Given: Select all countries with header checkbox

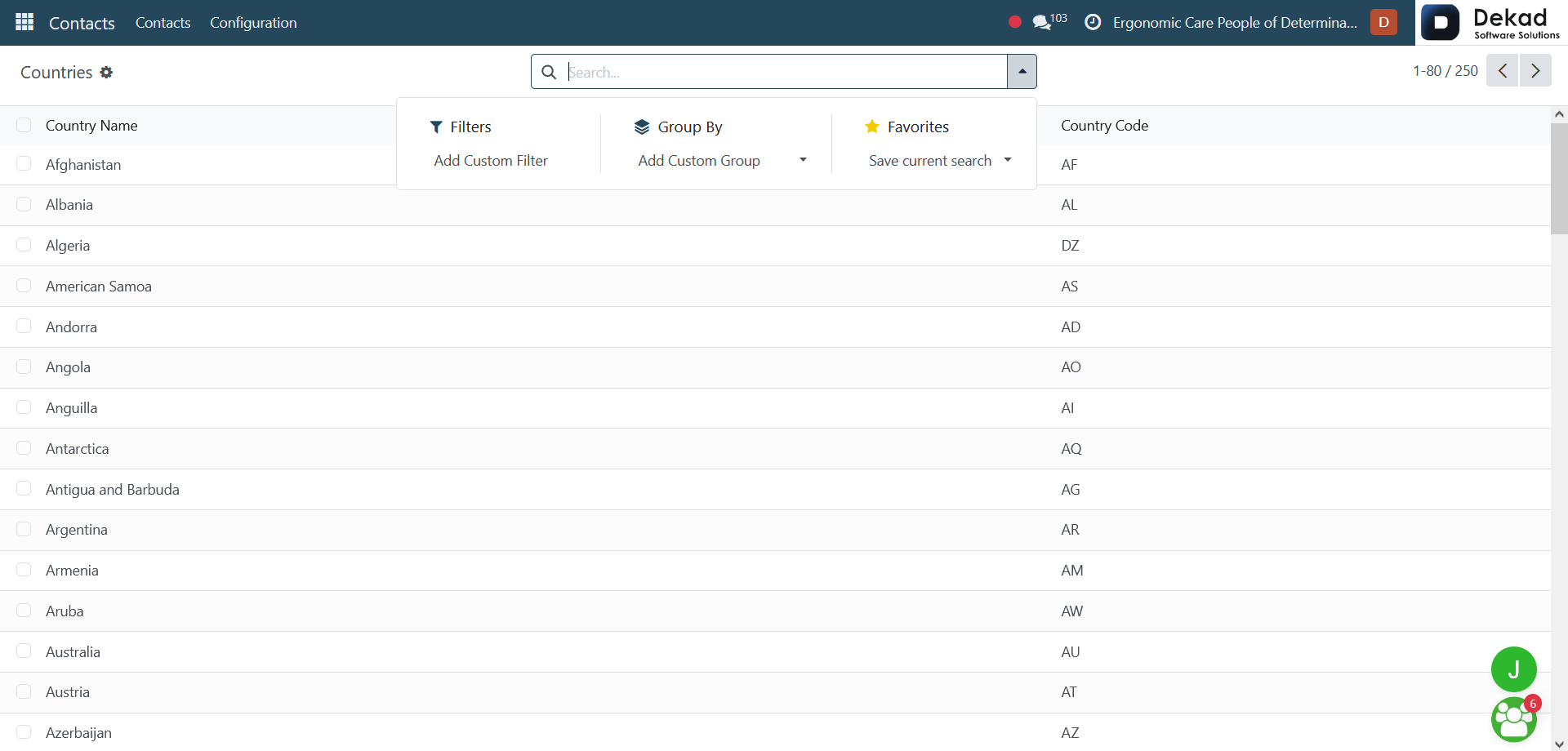Looking at the screenshot, I should (x=24, y=125).
